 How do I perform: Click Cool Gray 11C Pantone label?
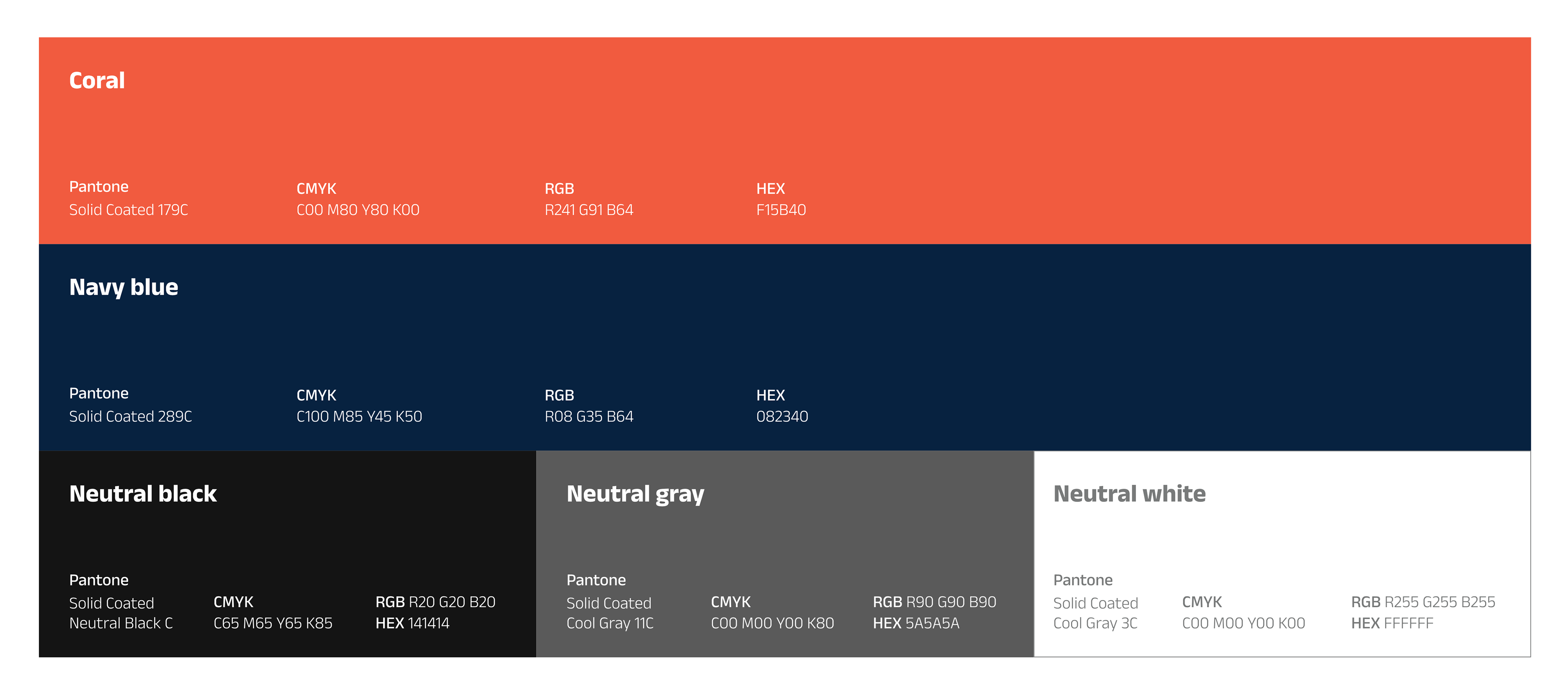[609, 623]
